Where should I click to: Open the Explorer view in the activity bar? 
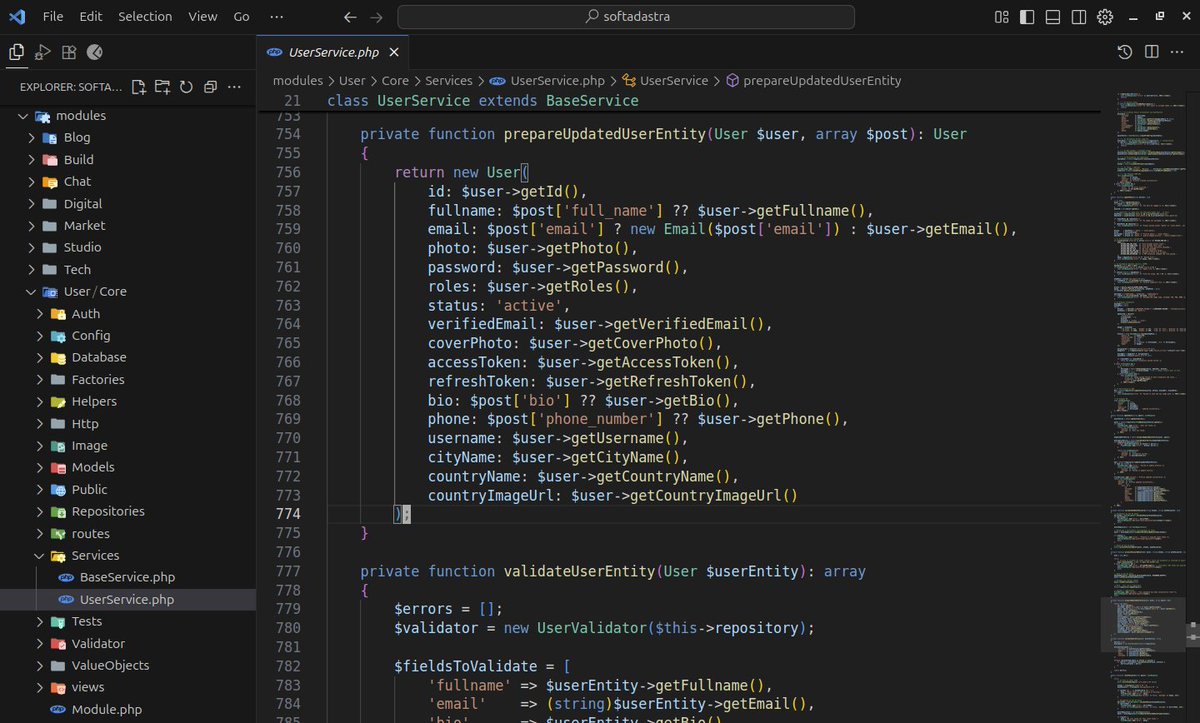point(16,52)
